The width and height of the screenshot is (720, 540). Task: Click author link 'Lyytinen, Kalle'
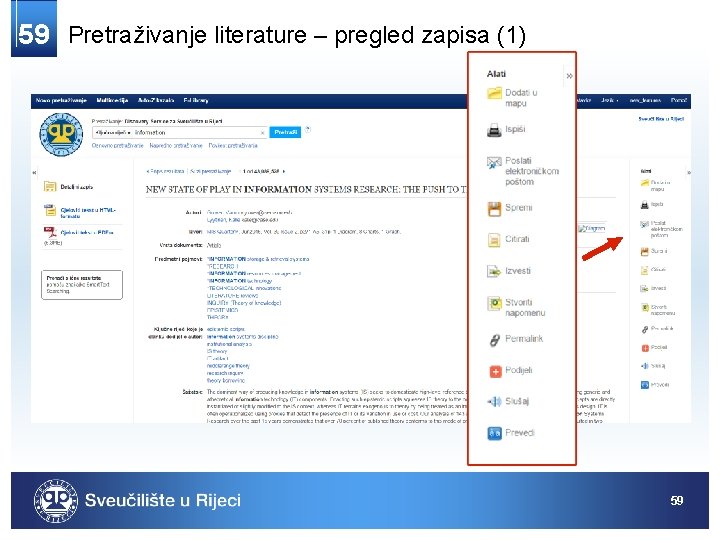tap(222, 220)
